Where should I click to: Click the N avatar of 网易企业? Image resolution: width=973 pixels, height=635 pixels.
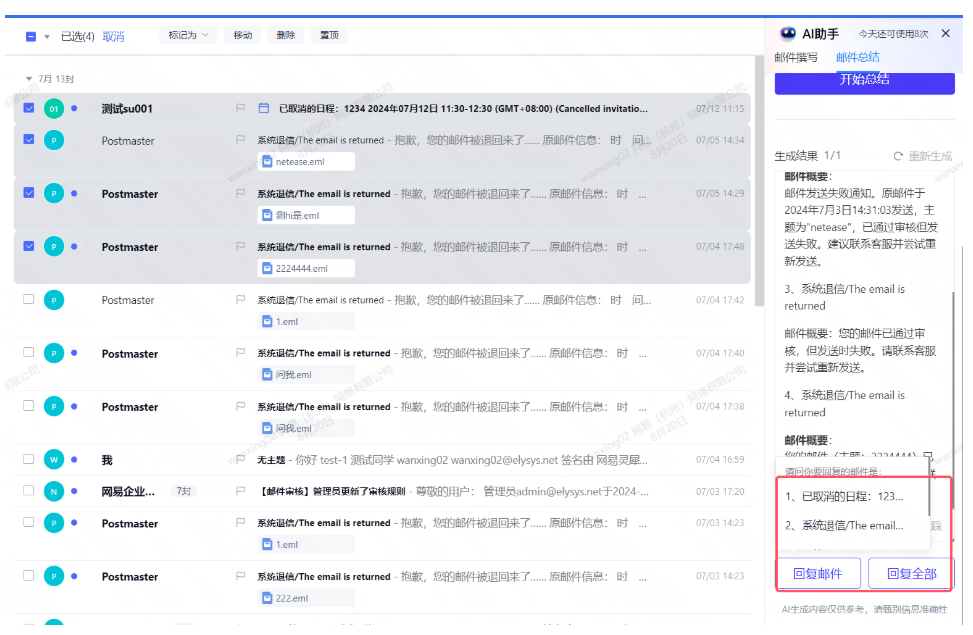pos(54,492)
